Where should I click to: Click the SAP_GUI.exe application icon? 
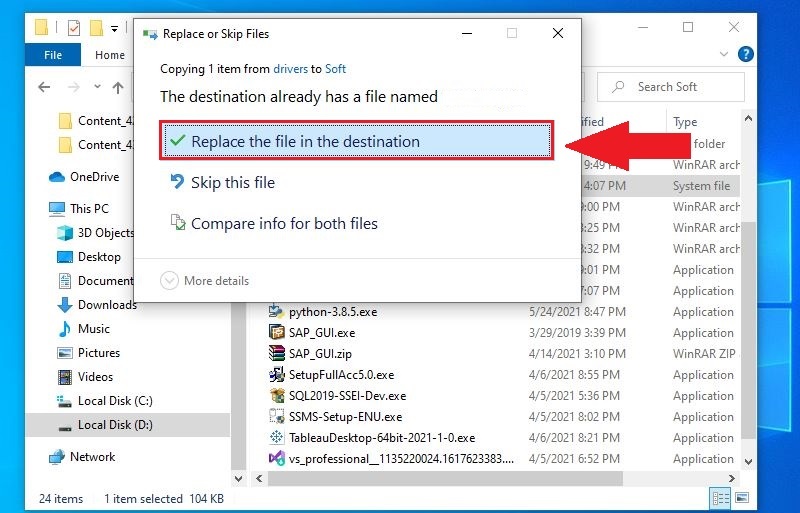point(277,332)
